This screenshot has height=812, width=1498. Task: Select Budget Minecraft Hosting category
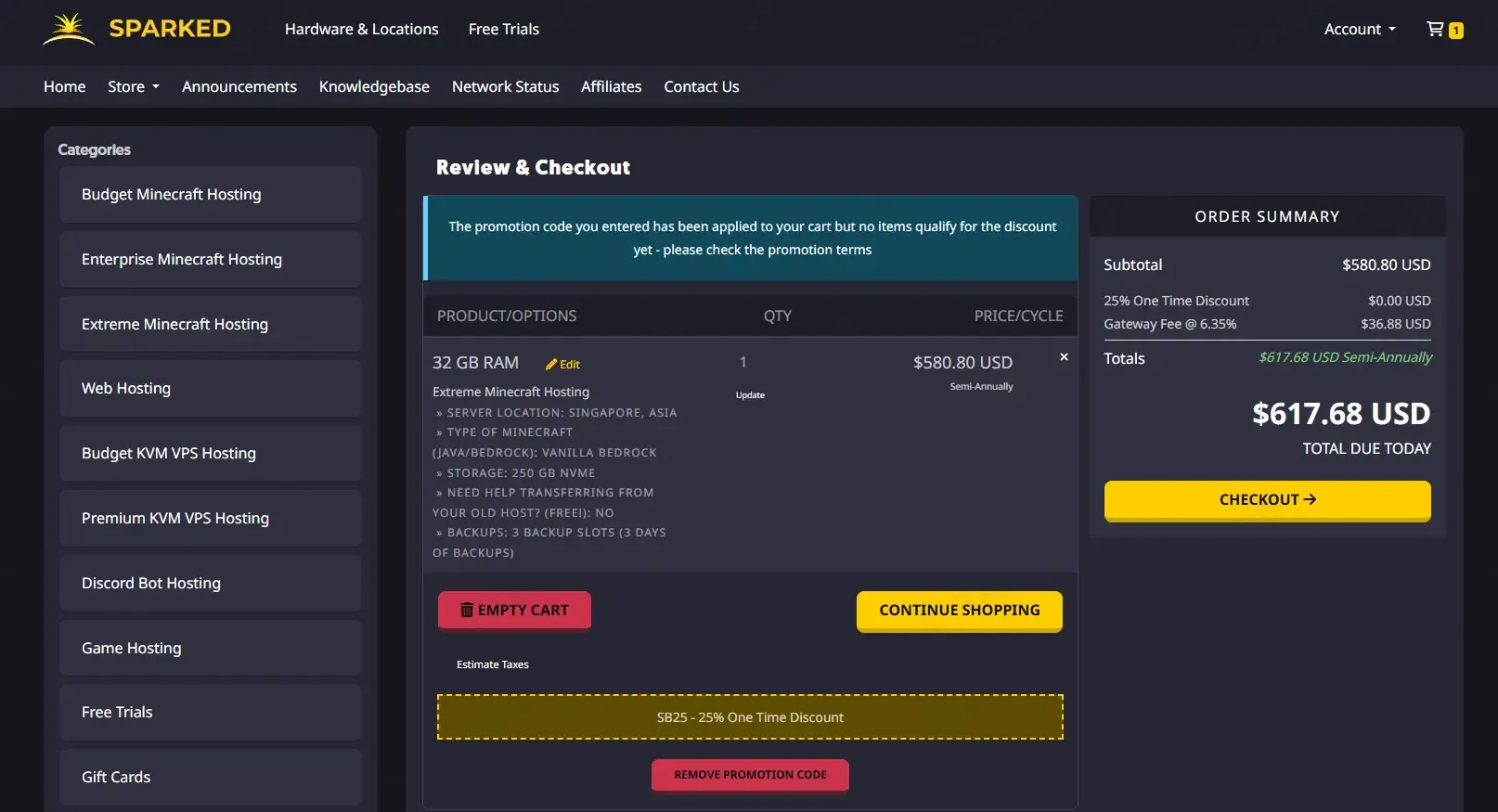[211, 195]
